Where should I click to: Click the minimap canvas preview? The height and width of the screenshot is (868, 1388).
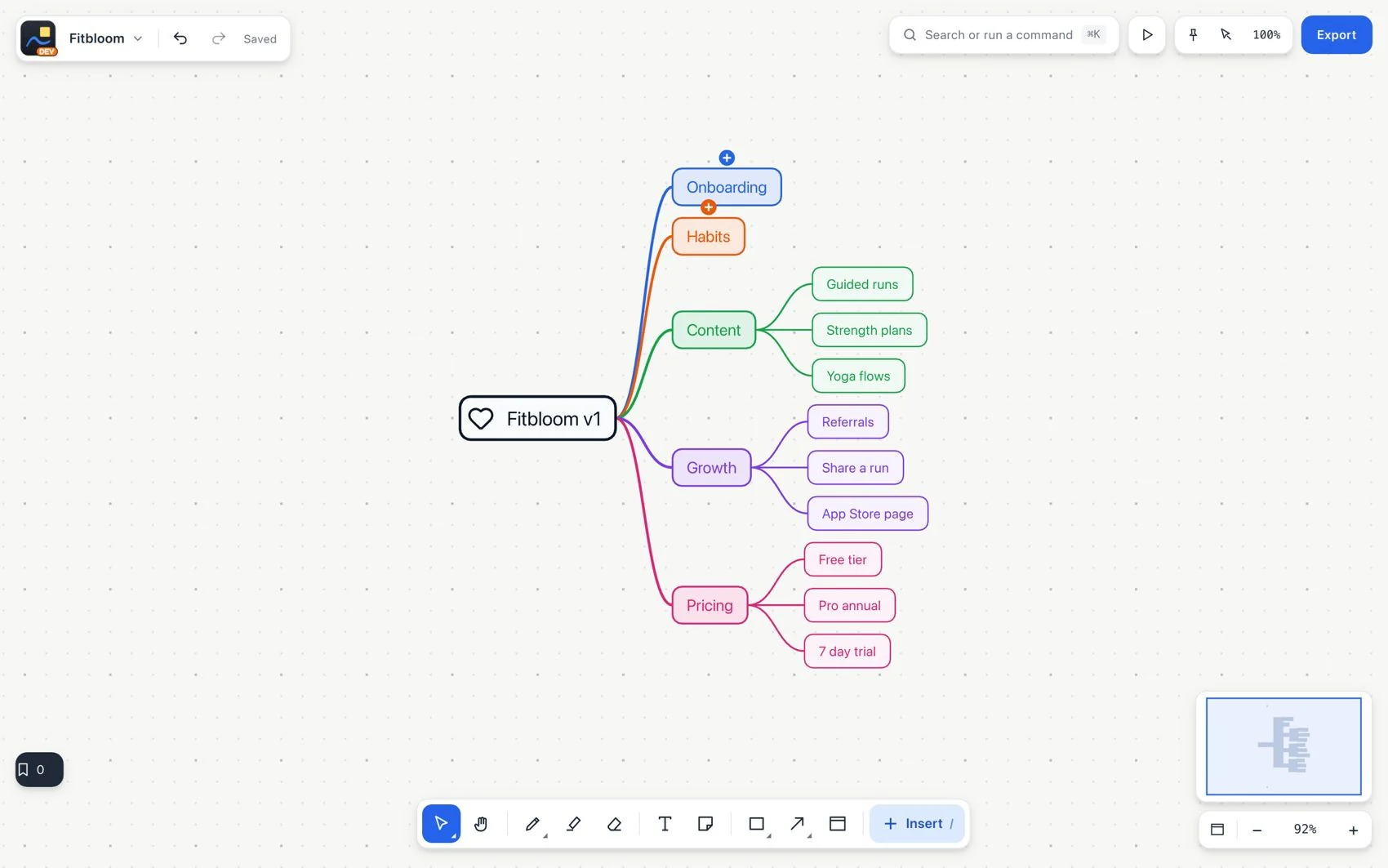pos(1283,746)
